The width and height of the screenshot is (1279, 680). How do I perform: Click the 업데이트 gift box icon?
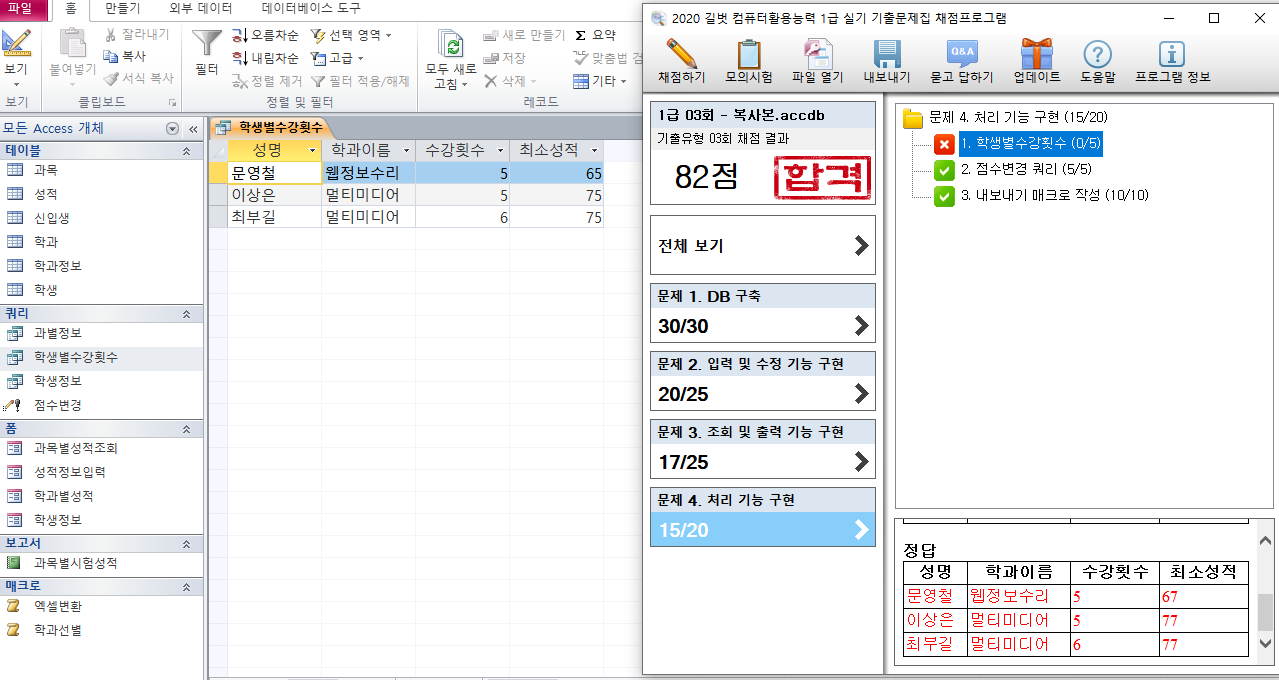point(1036,54)
